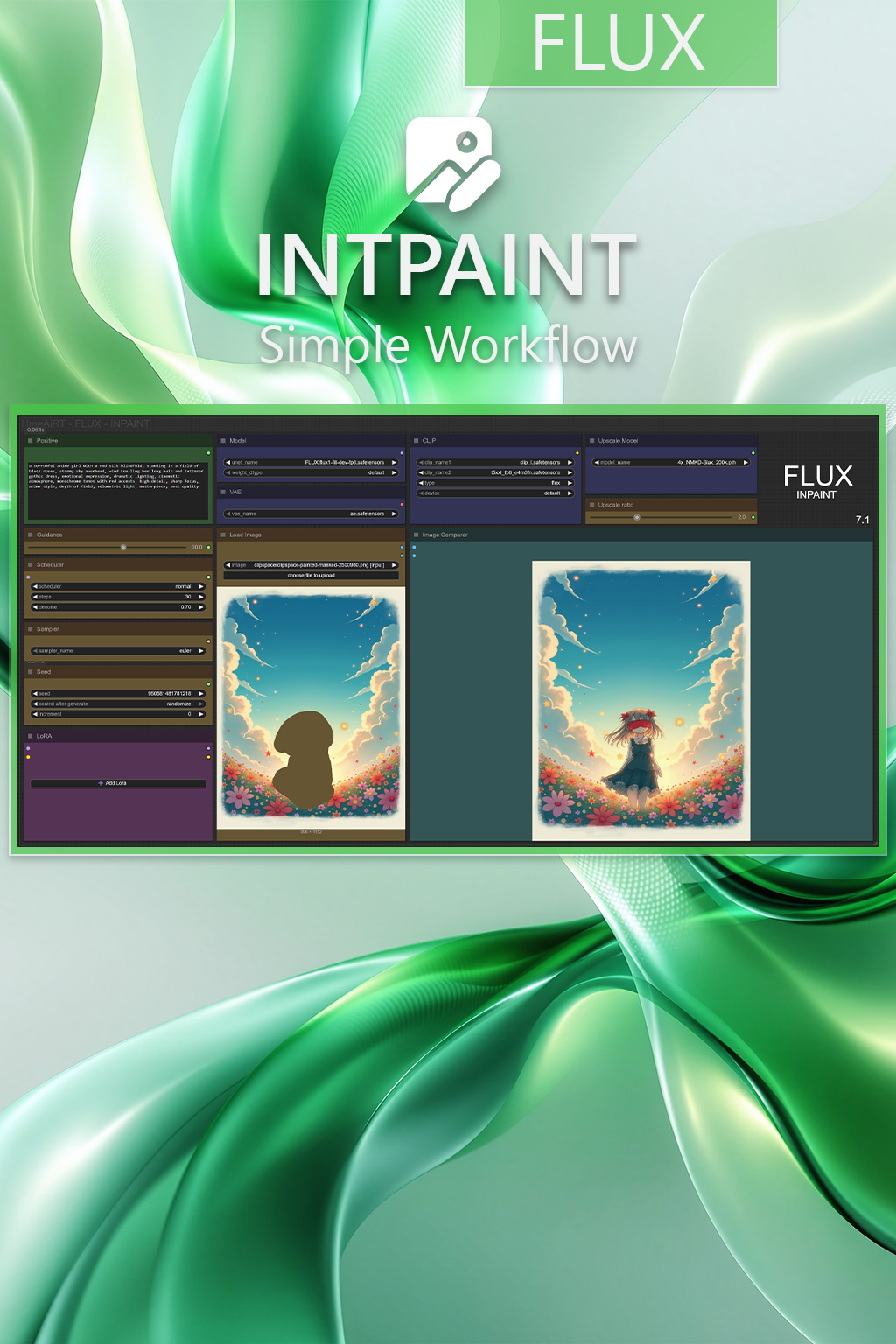Click the right arrow of unet_name

(394, 462)
